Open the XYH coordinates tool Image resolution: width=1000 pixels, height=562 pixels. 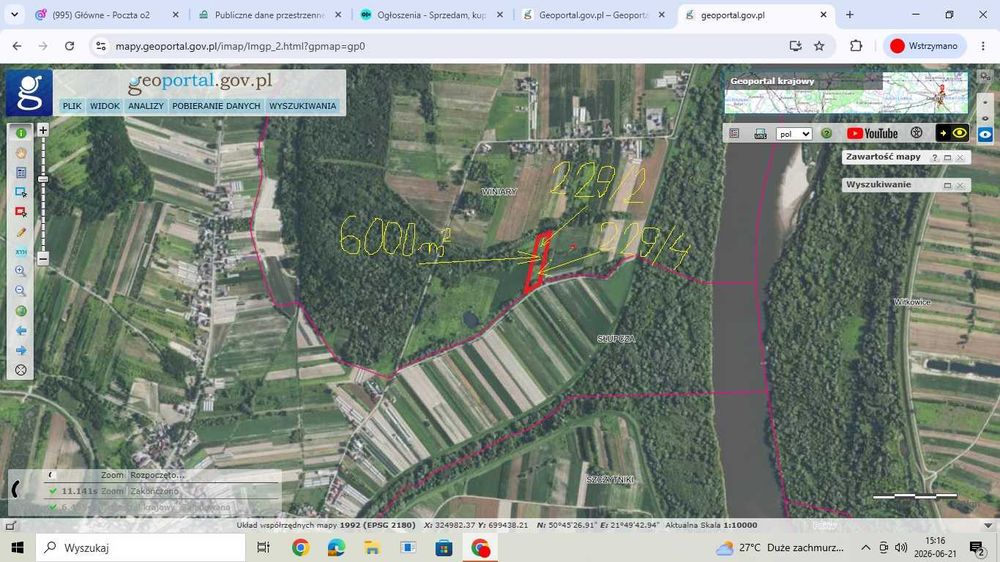coord(21,251)
